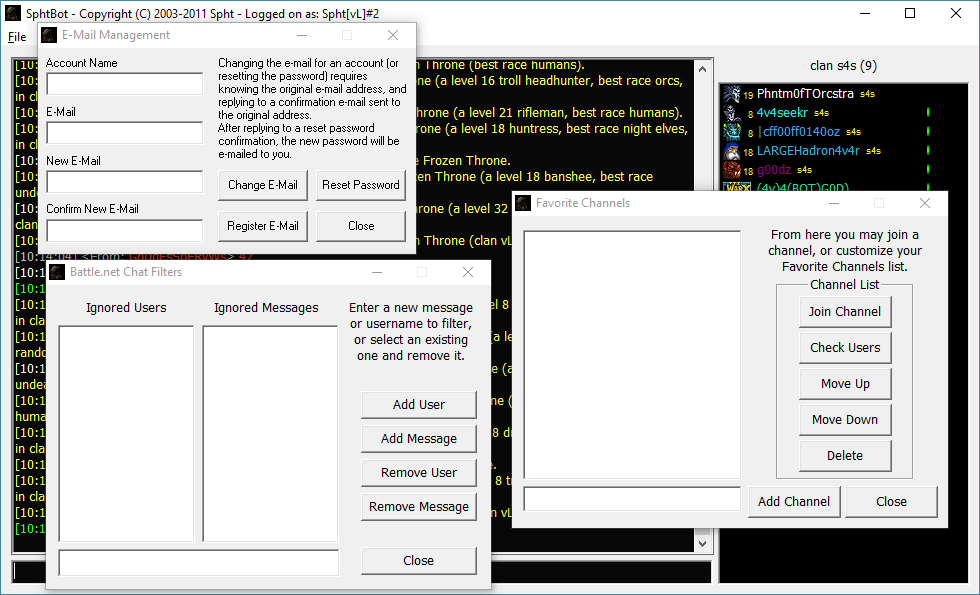
Task: Click the Reset Password button
Action: [361, 185]
